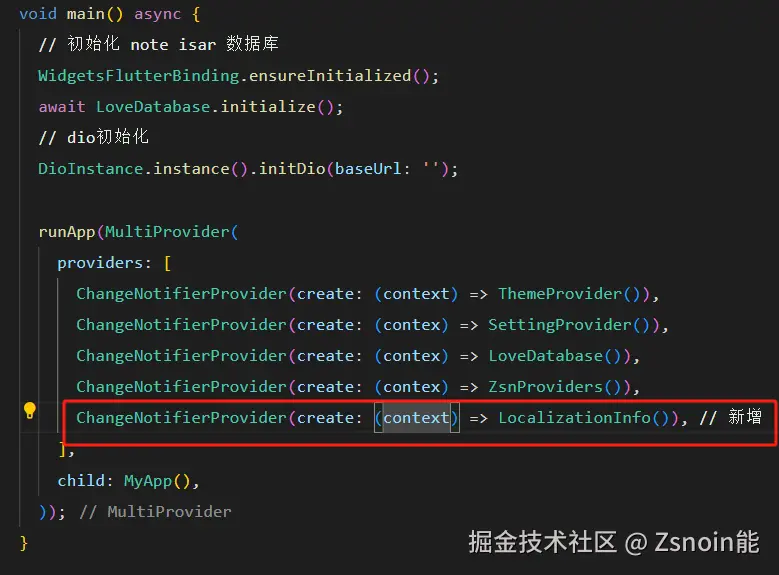Click the WidgetsFlutterBinding class name
The height and width of the screenshot is (575, 779).
pos(139,76)
